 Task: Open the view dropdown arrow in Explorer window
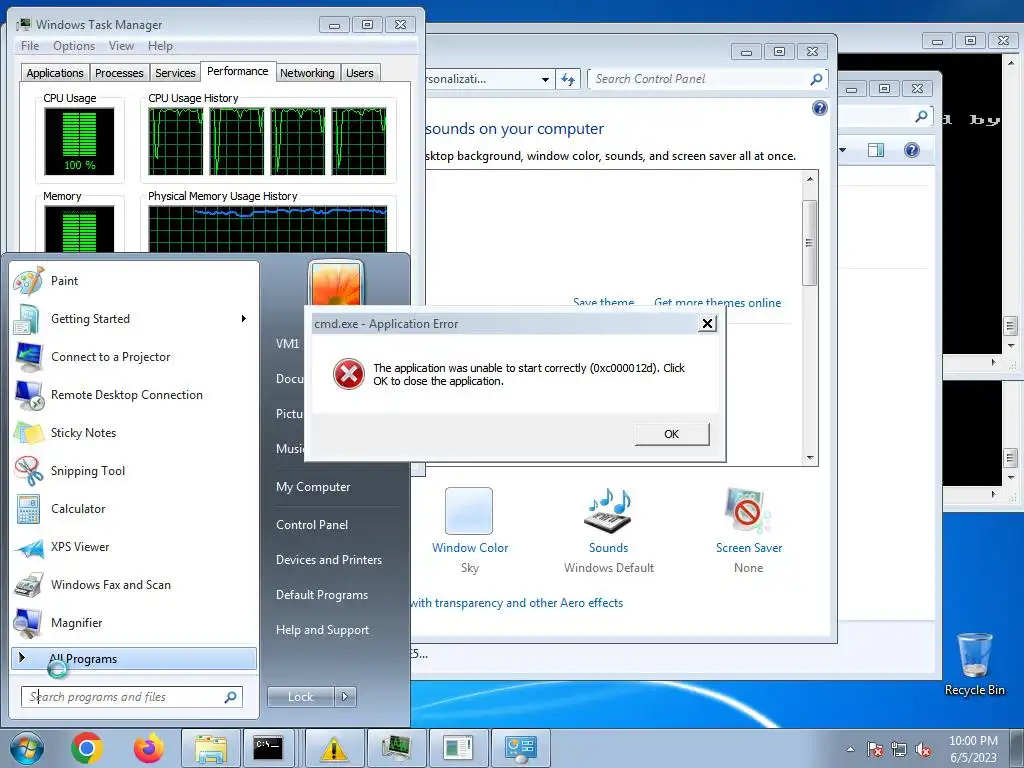(x=842, y=150)
